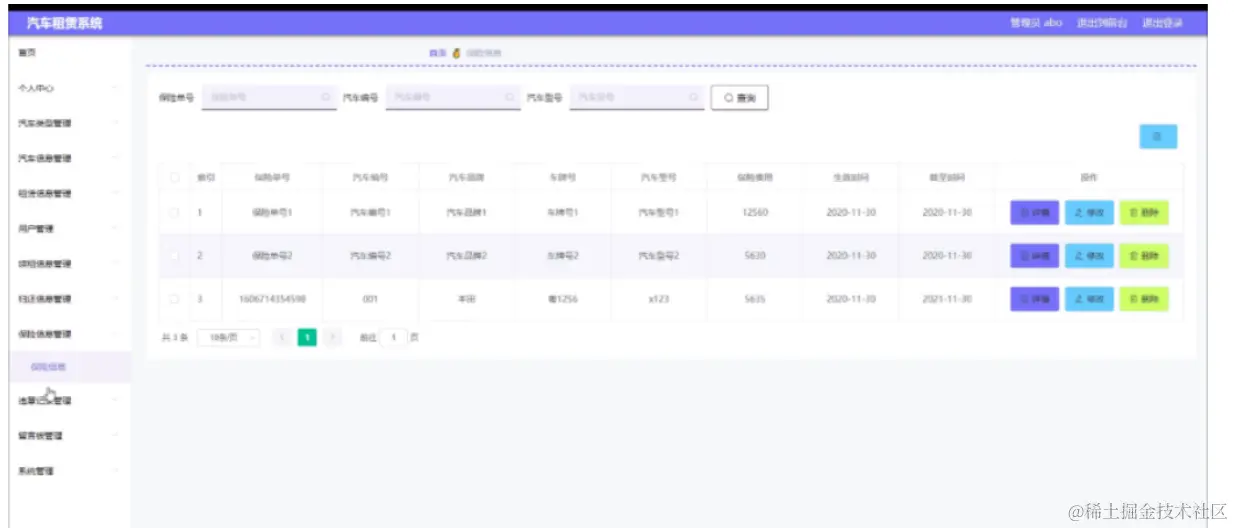Click 首页 in the breadcrumb
This screenshot has width=1234, height=528.
437,52
